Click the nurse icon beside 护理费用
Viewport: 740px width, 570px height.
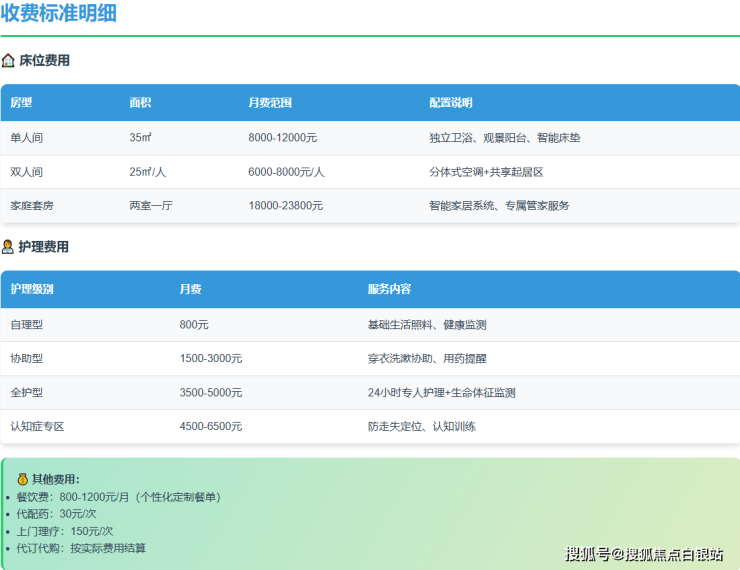[8, 246]
